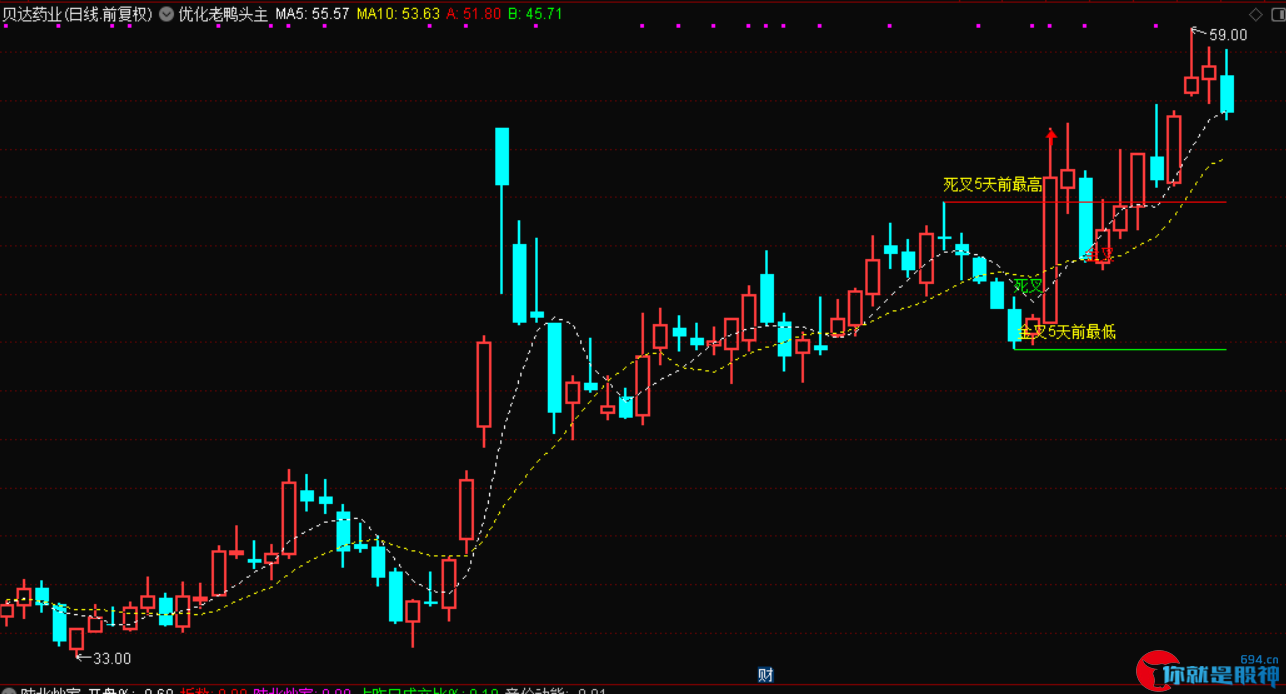Open the dropdown arrow beside 贝达药业 title
The width and height of the screenshot is (1286, 694).
coord(165,14)
